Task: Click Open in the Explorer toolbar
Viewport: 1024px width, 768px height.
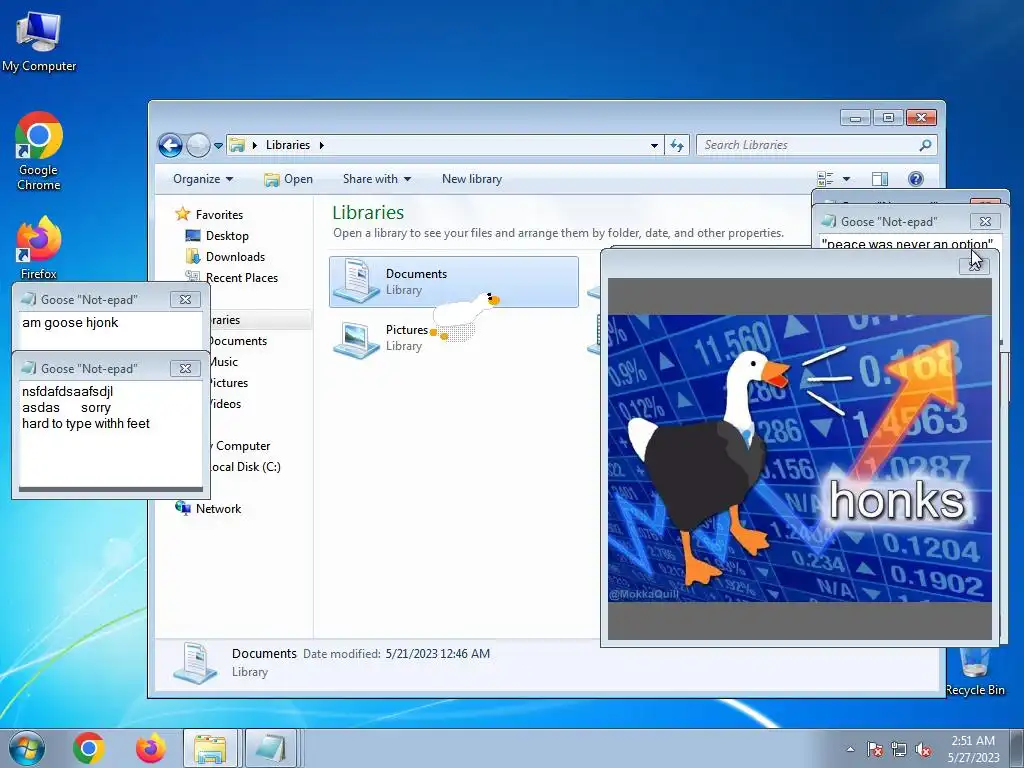Action: click(x=288, y=179)
